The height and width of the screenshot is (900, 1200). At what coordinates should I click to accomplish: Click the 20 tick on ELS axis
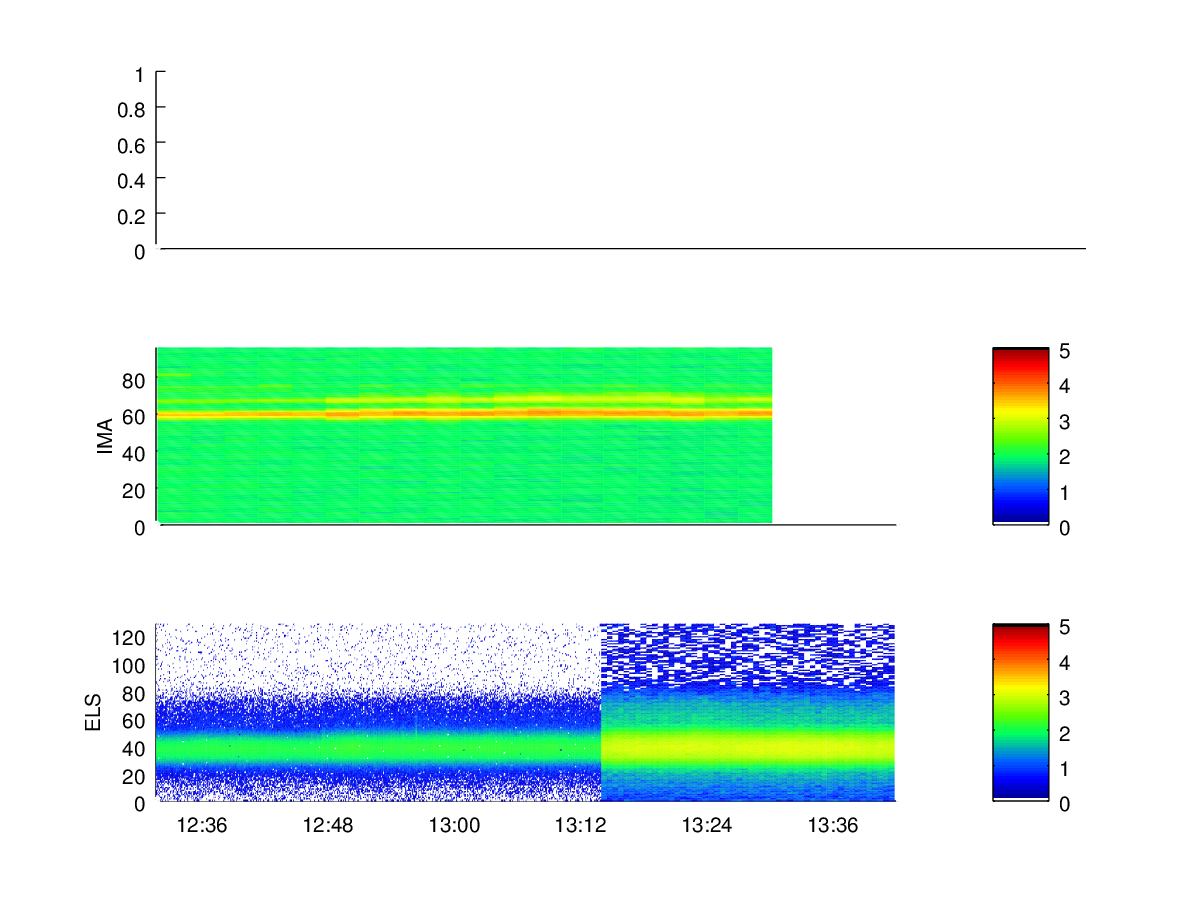[136, 775]
